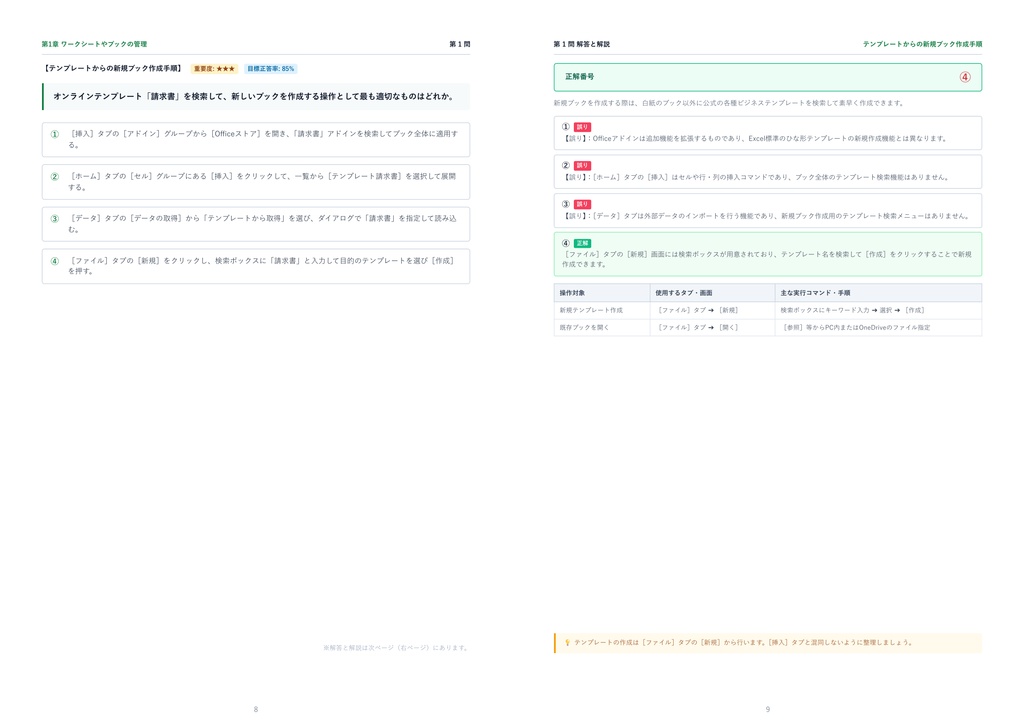Click the title '【テンプレートからの新規ブック作成手順】'

[x=113, y=68]
